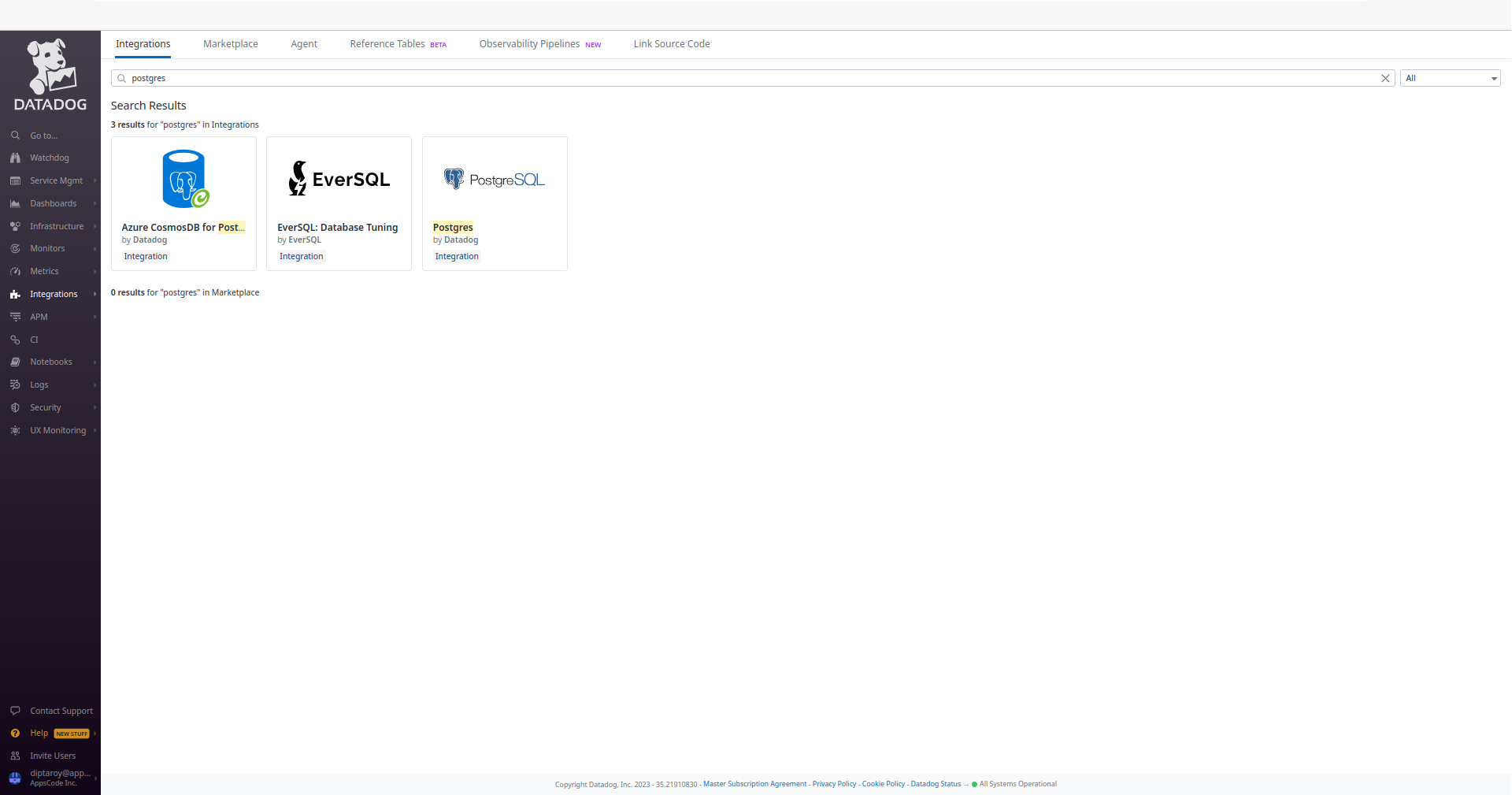Open the Observability Pipelines tab
The image size is (1512, 795).
click(528, 44)
